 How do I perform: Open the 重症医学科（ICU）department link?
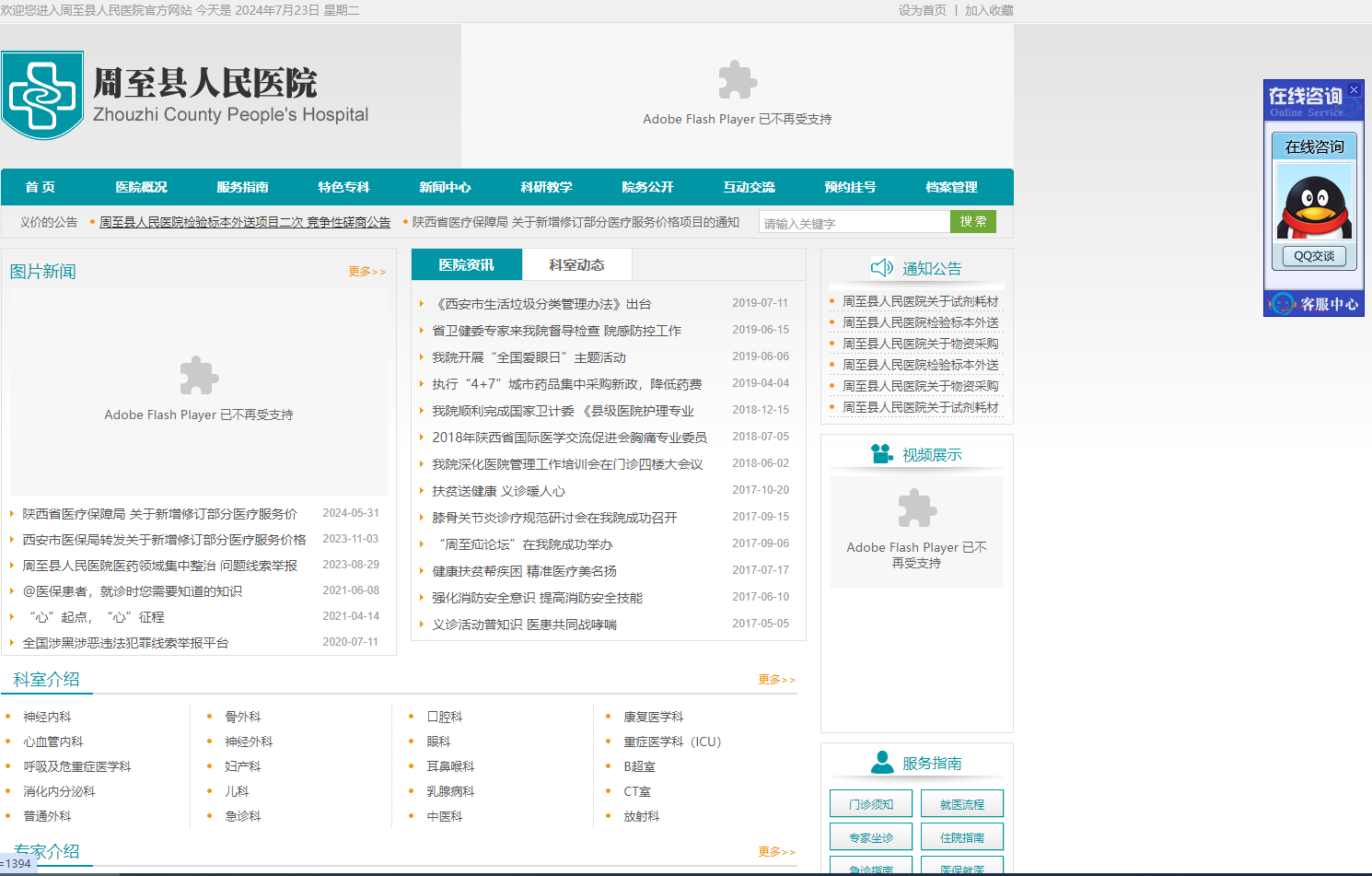click(673, 742)
